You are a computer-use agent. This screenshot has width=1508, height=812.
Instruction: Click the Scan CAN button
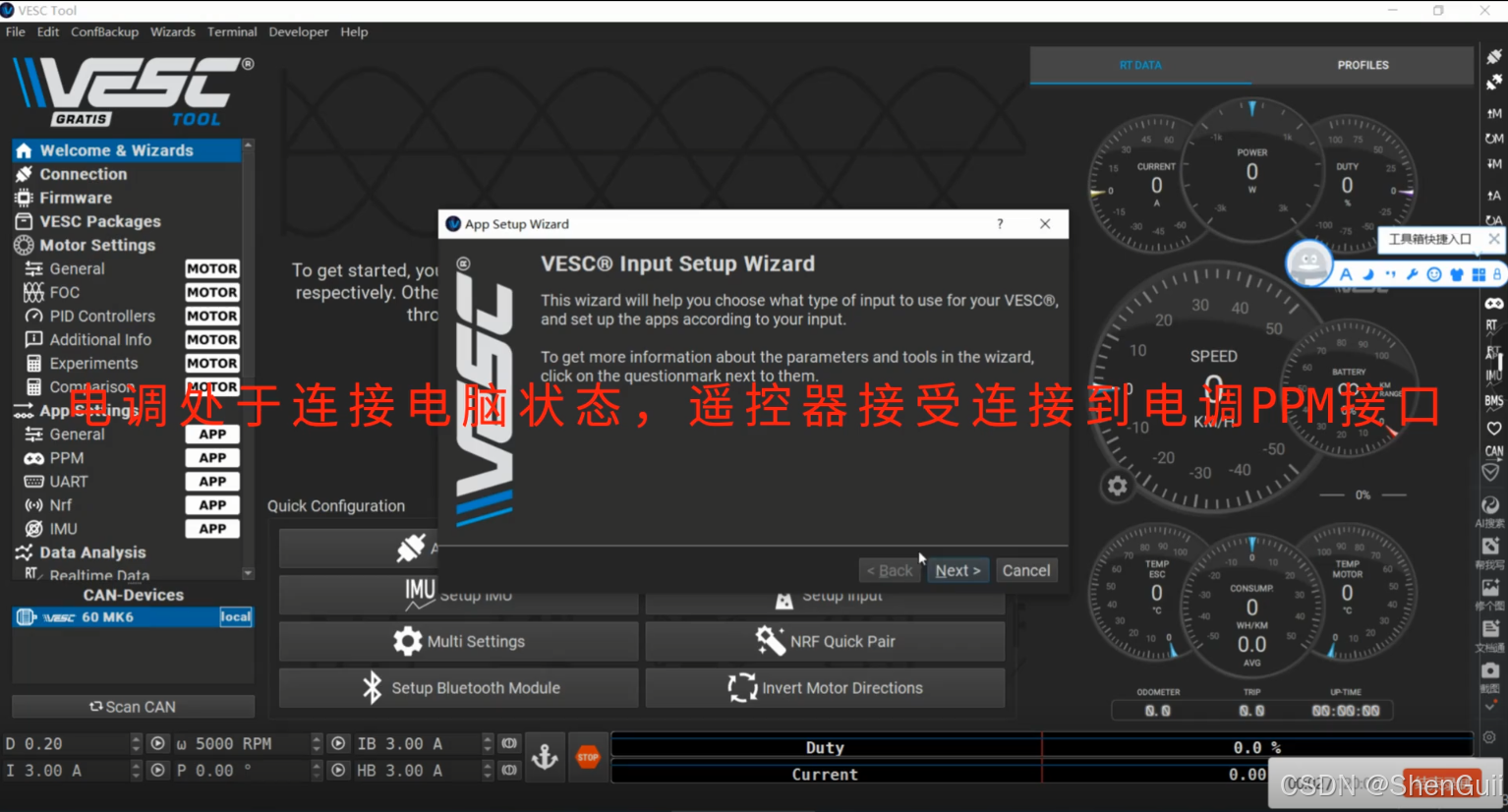coord(133,707)
